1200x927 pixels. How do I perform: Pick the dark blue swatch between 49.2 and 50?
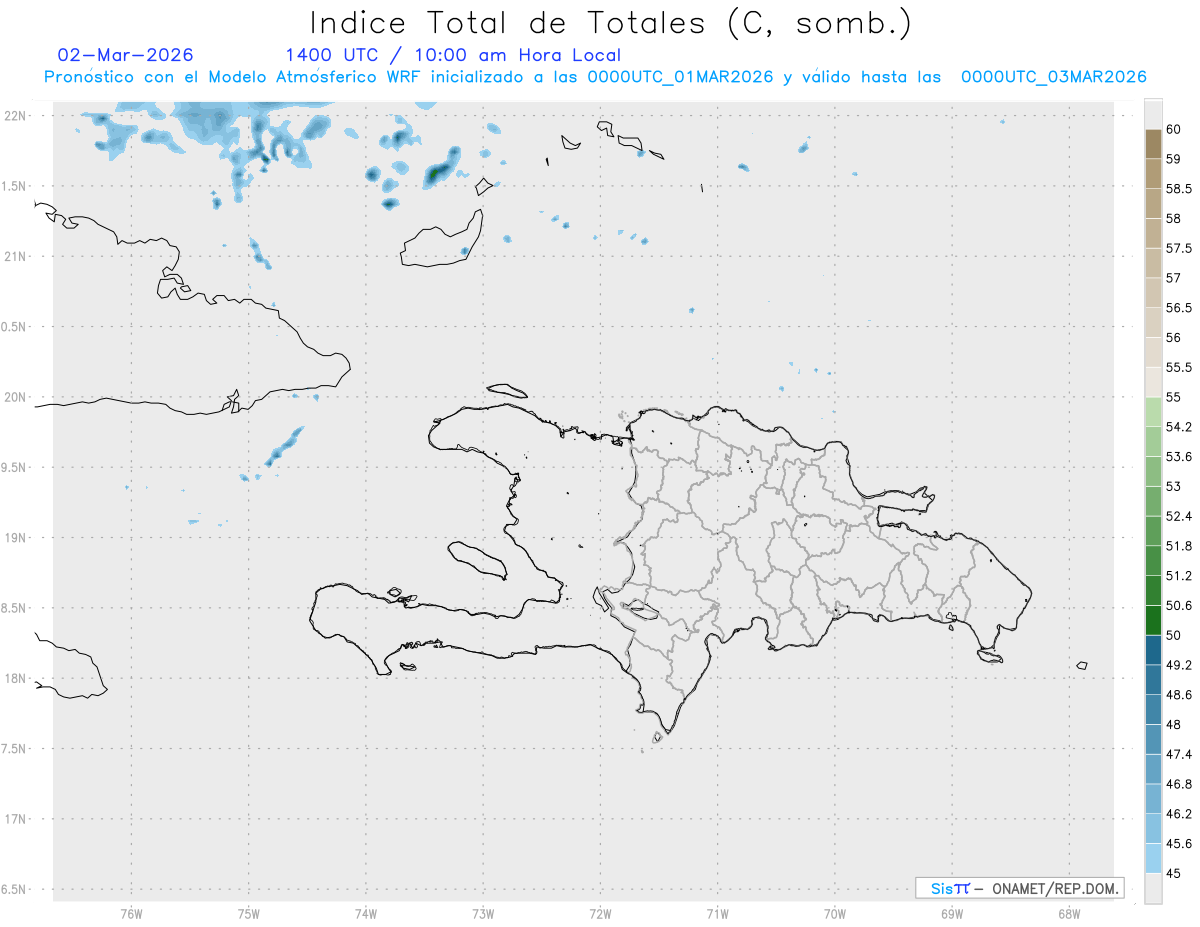click(x=1153, y=650)
